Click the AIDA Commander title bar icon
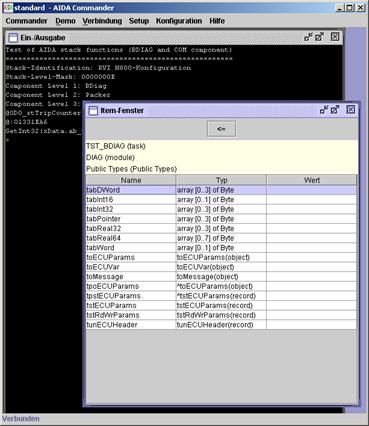The image size is (369, 426). [x=8, y=8]
